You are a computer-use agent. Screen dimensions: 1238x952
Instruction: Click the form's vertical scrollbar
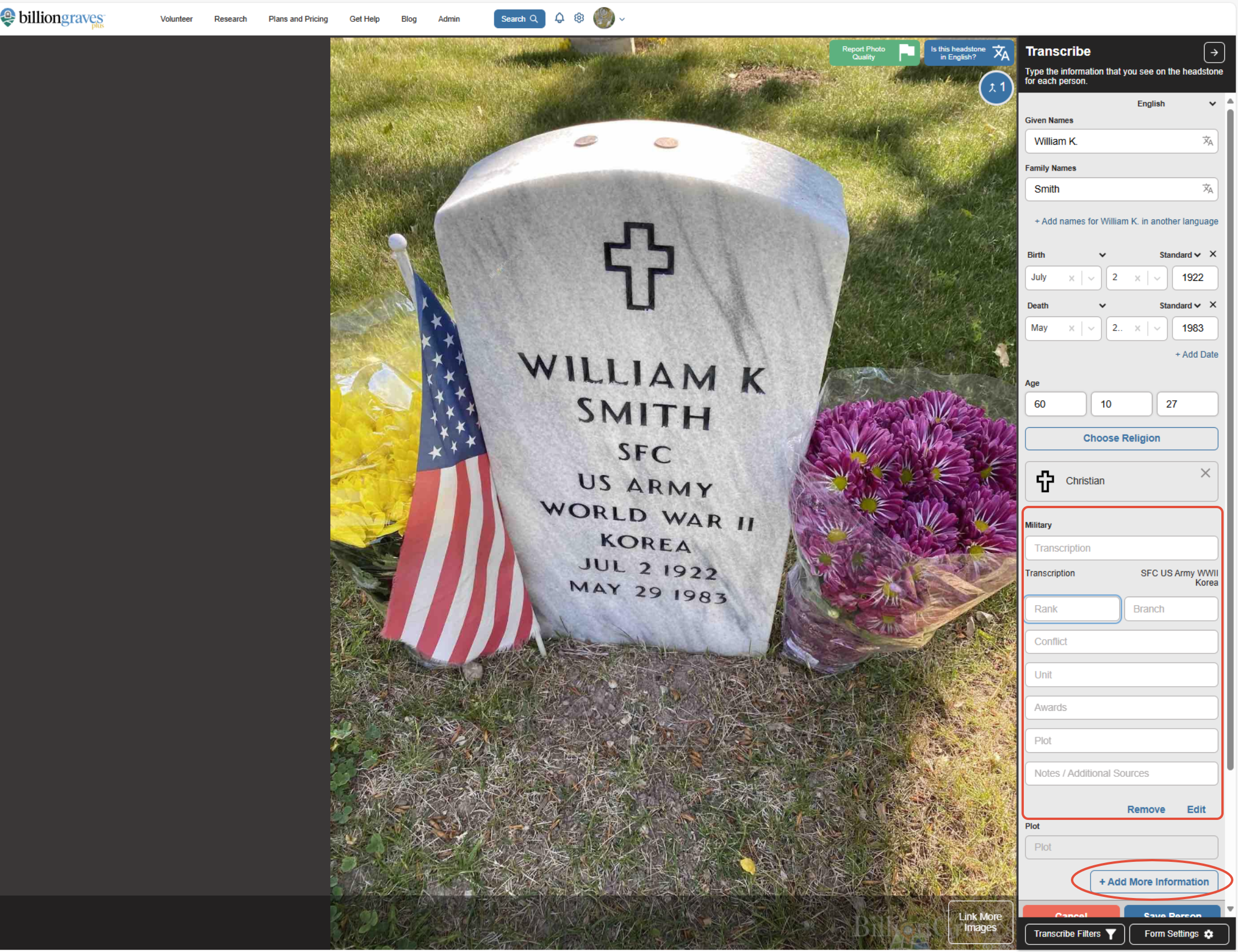point(1229,436)
